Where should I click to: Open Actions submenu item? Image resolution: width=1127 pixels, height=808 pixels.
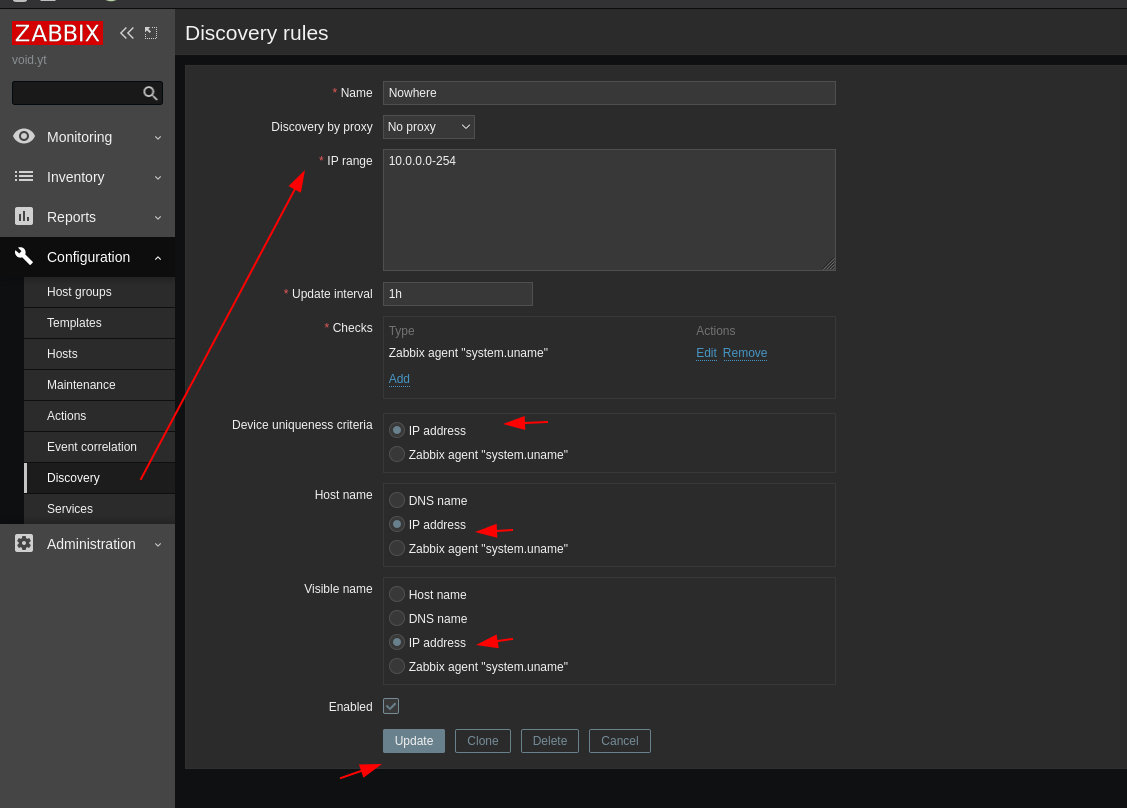click(99, 416)
